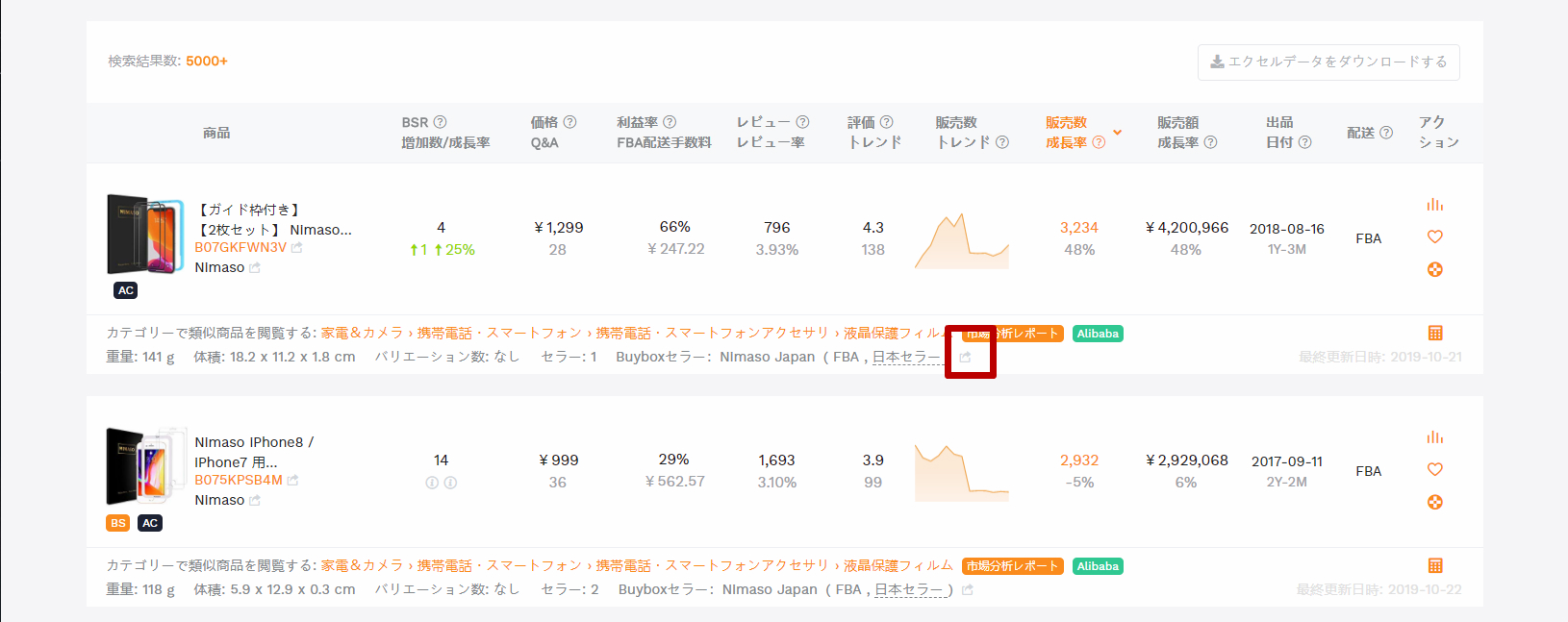Click 日本セラー link in first product row
This screenshot has height=622, width=1568.
[x=906, y=357]
